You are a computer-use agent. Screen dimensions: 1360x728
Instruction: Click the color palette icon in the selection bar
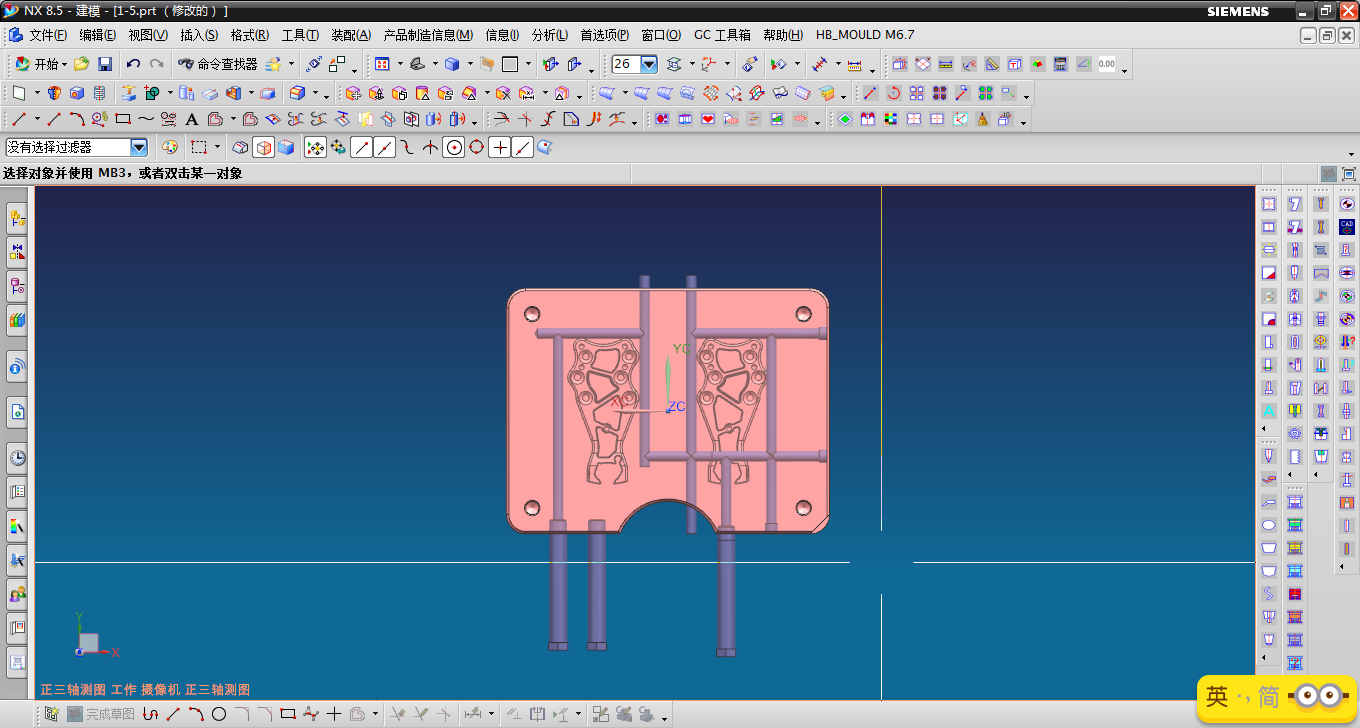coord(169,147)
